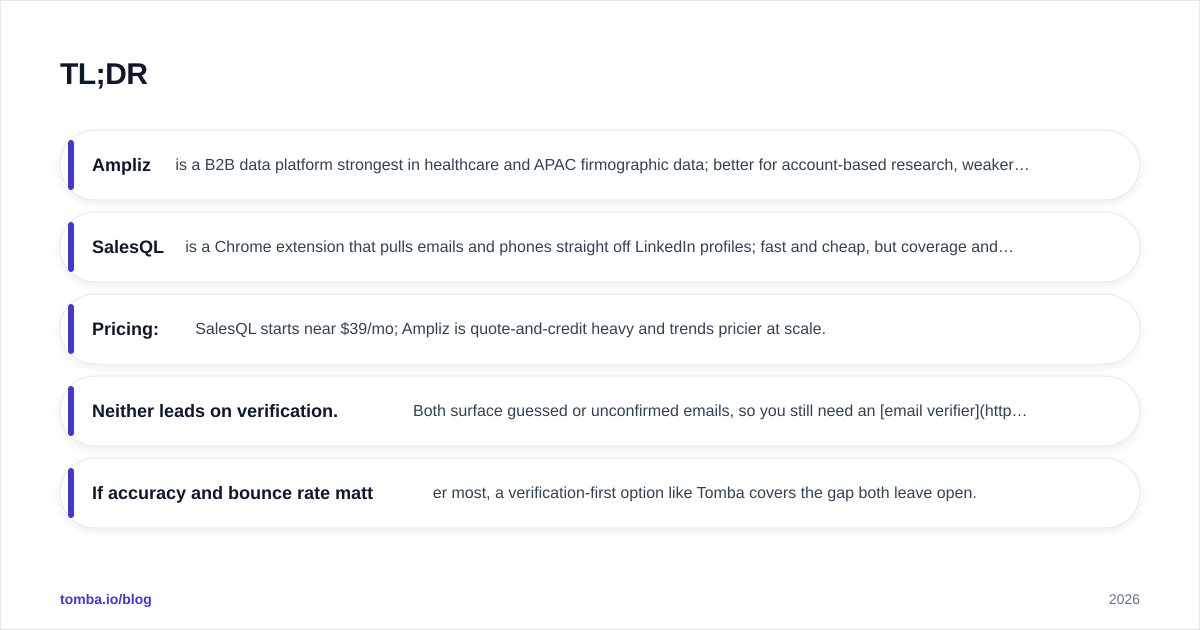Click the SalesQL Chrome extension description text
1200x630 pixels.
599,247
